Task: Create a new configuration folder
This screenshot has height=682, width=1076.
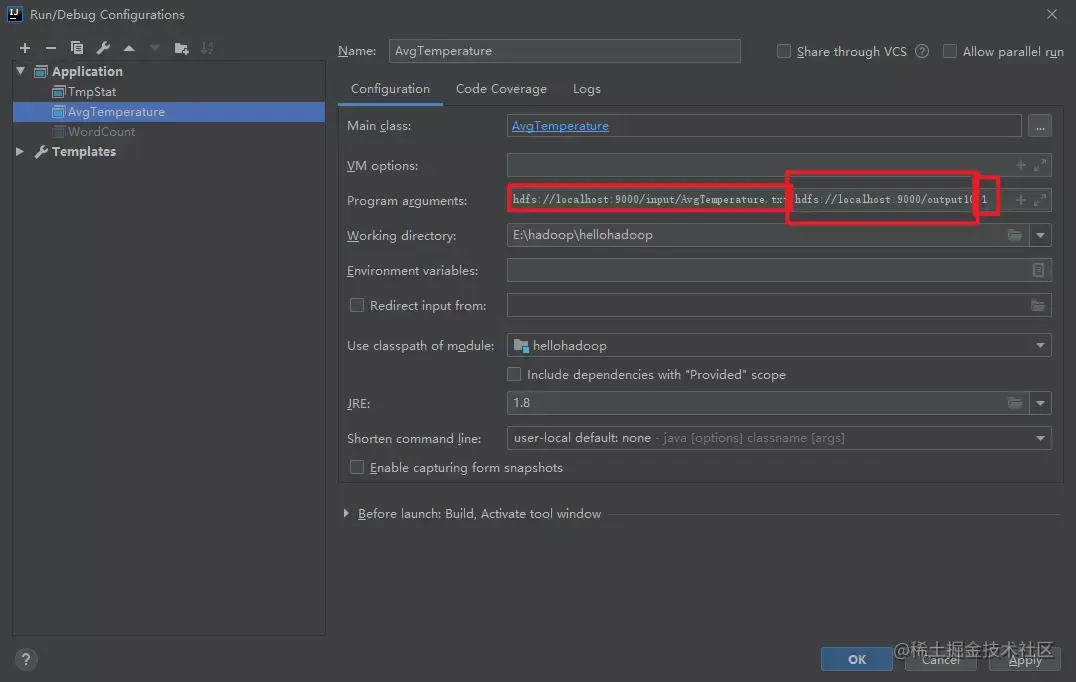Action: coord(181,48)
